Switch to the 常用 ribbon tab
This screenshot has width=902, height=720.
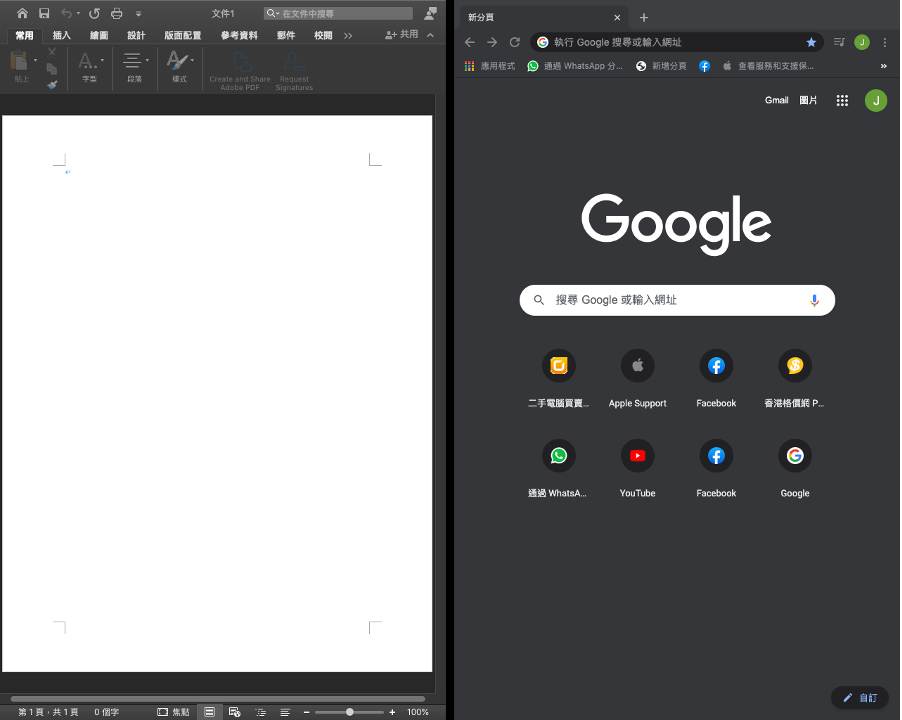point(24,36)
